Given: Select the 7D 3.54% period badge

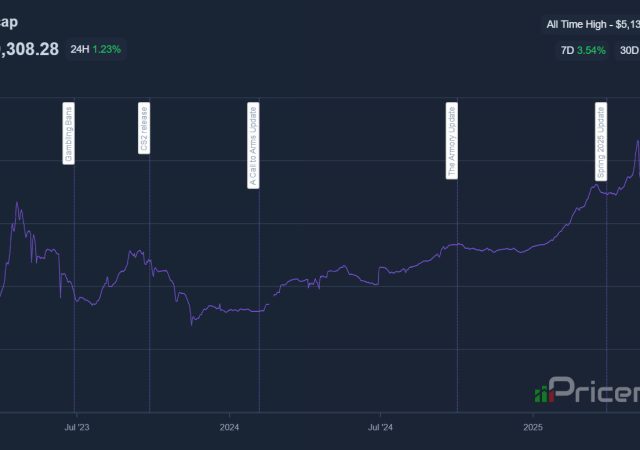Looking at the screenshot, I should [x=581, y=49].
